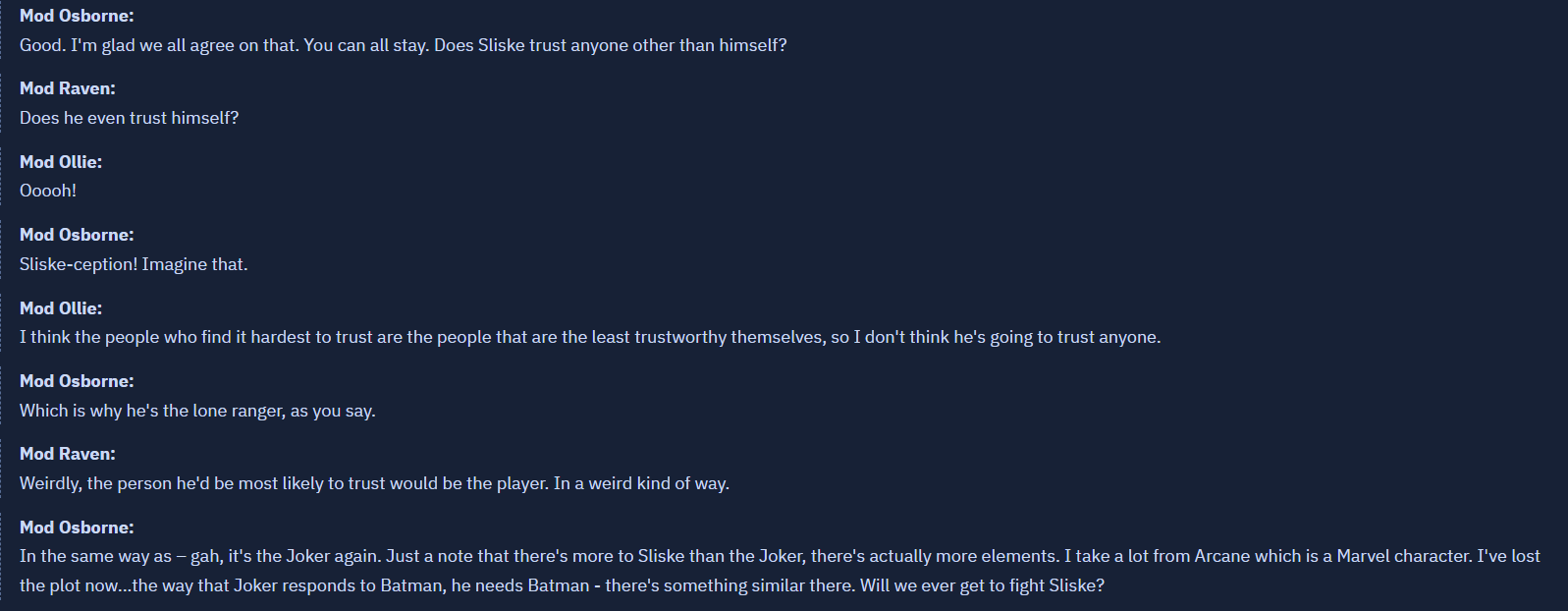The width and height of the screenshot is (1568, 611).
Task: Click 'Does Sliske trust anyone other than himself?'
Action: pyautogui.click(x=611, y=45)
